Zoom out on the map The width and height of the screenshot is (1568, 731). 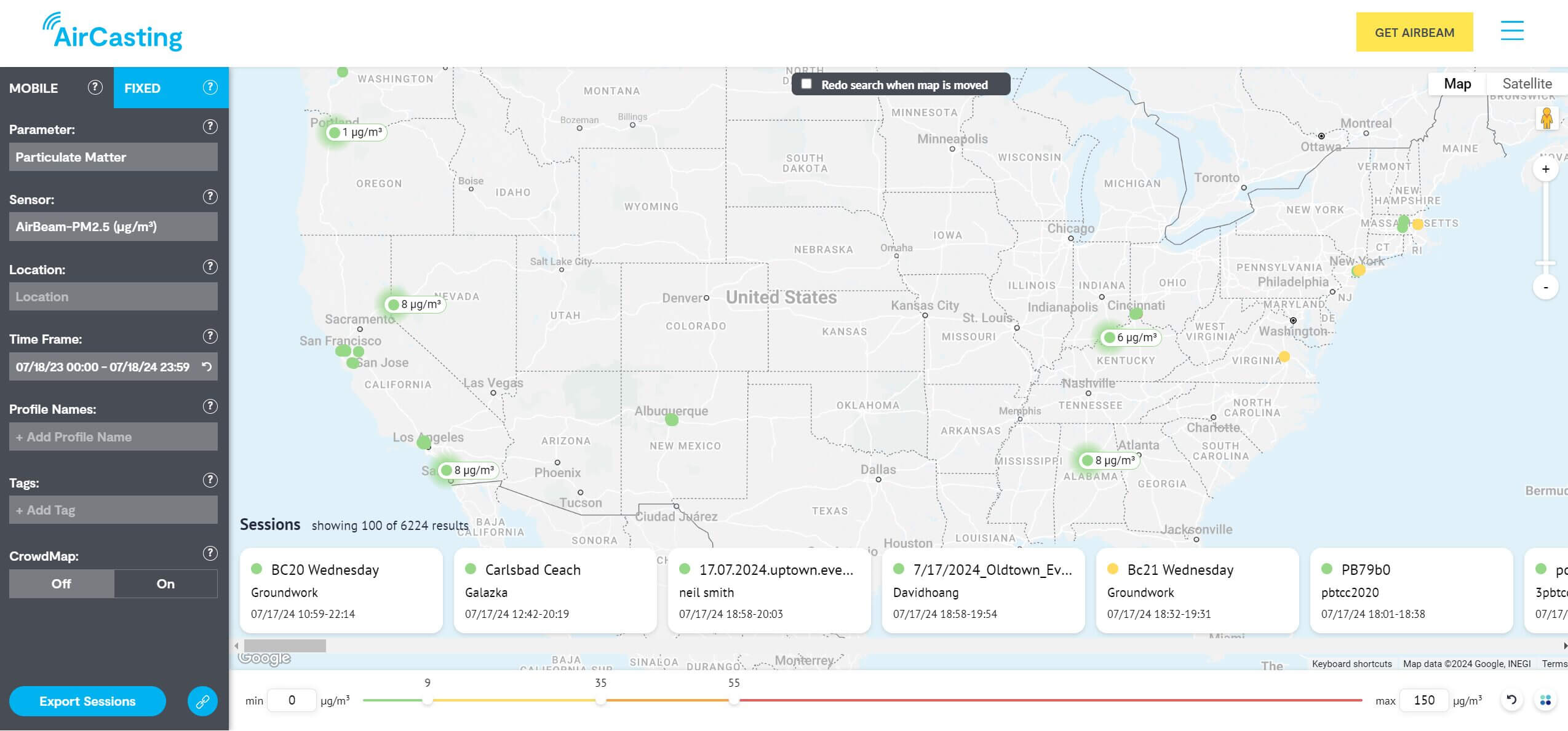pyautogui.click(x=1545, y=287)
